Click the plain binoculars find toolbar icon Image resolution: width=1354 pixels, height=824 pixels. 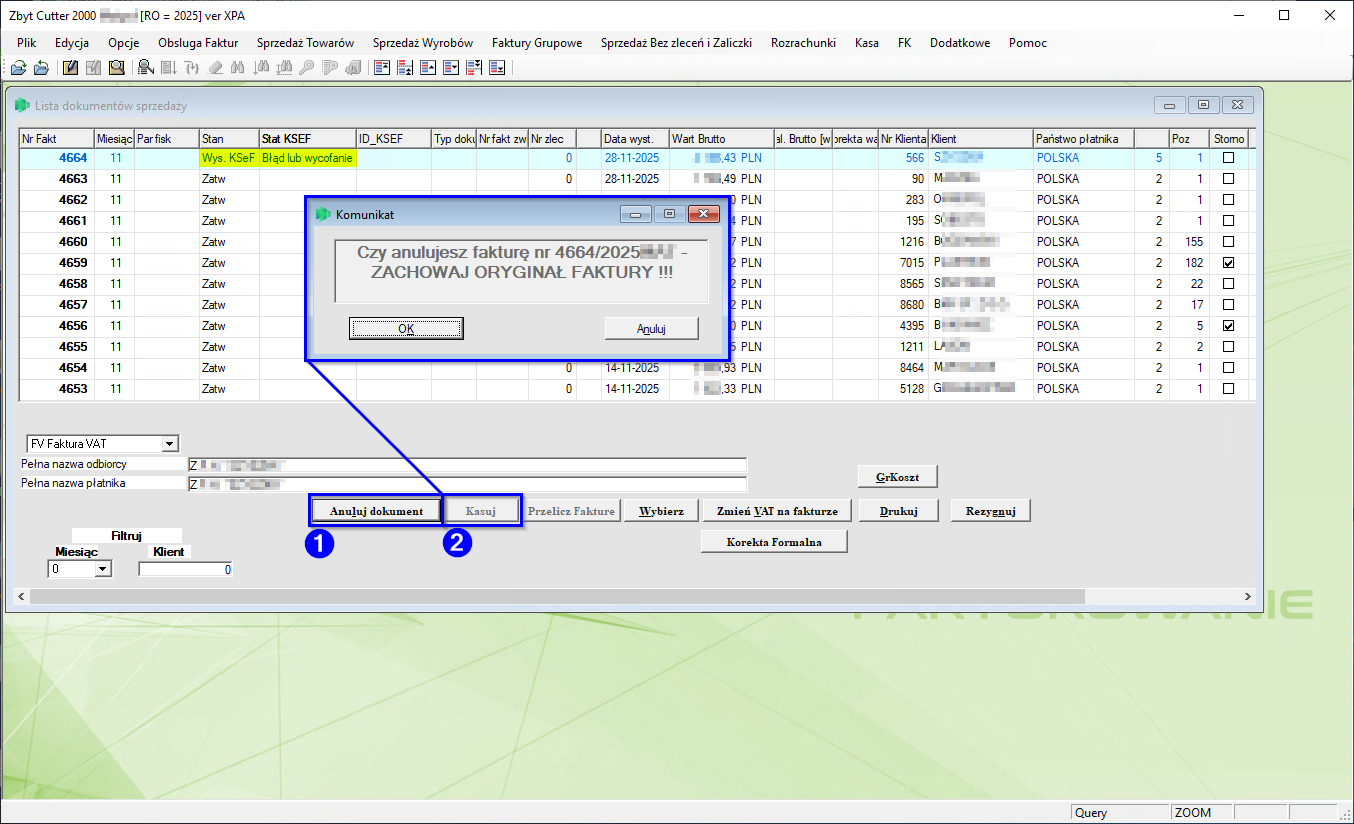click(x=238, y=68)
